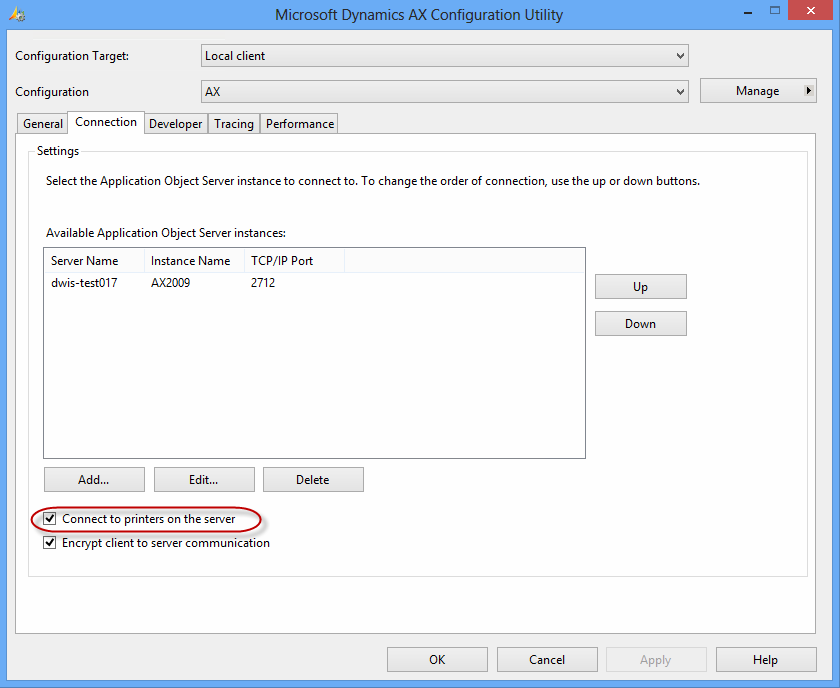Go to the Performance tab
The width and height of the screenshot is (840, 688).
click(x=299, y=124)
